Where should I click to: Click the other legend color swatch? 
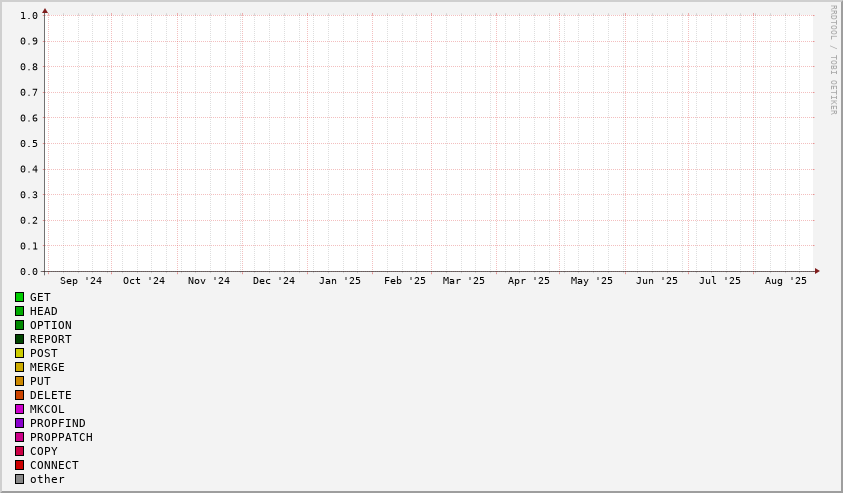click(19, 478)
